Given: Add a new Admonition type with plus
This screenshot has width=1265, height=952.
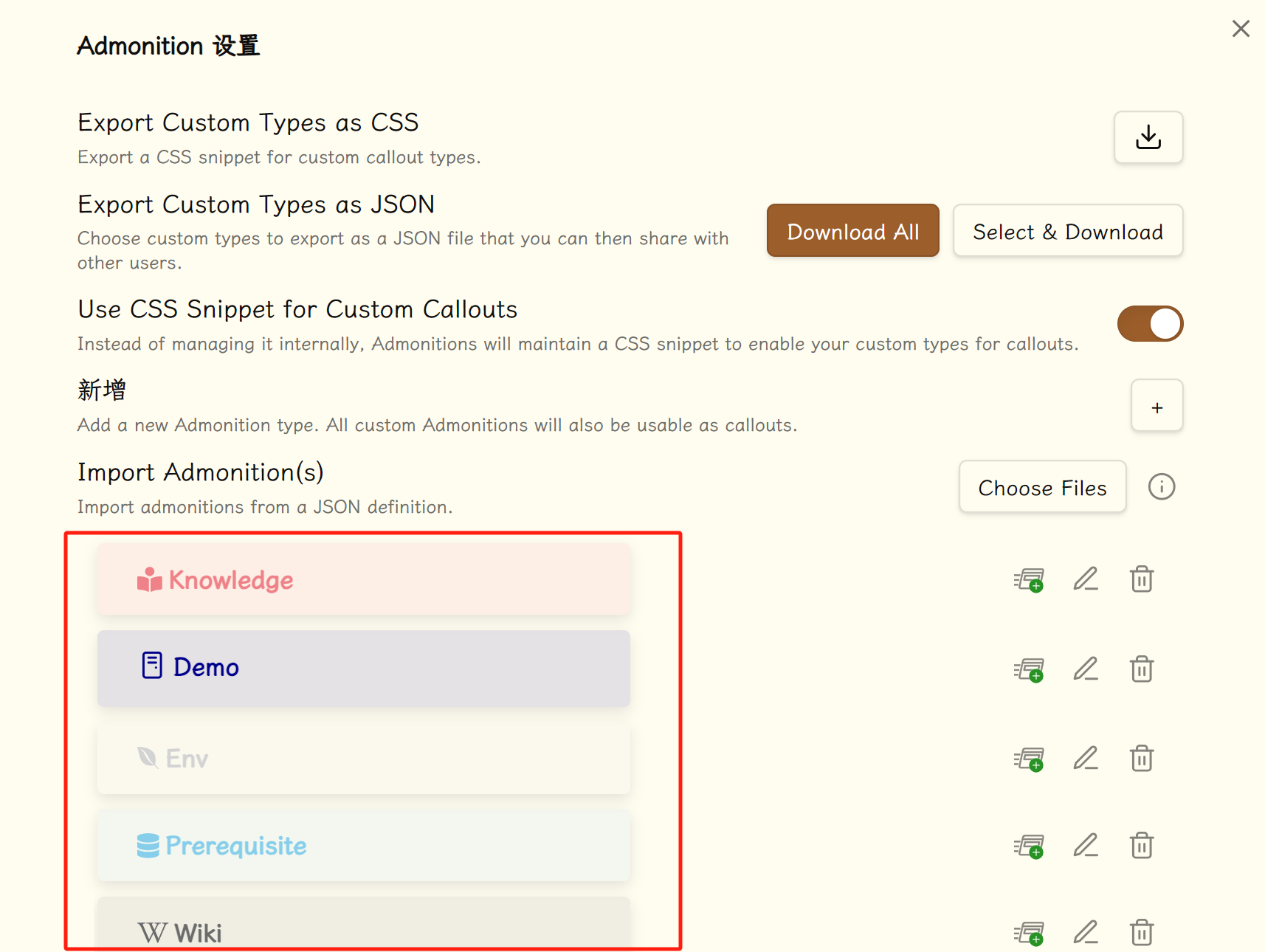Looking at the screenshot, I should click(1157, 407).
